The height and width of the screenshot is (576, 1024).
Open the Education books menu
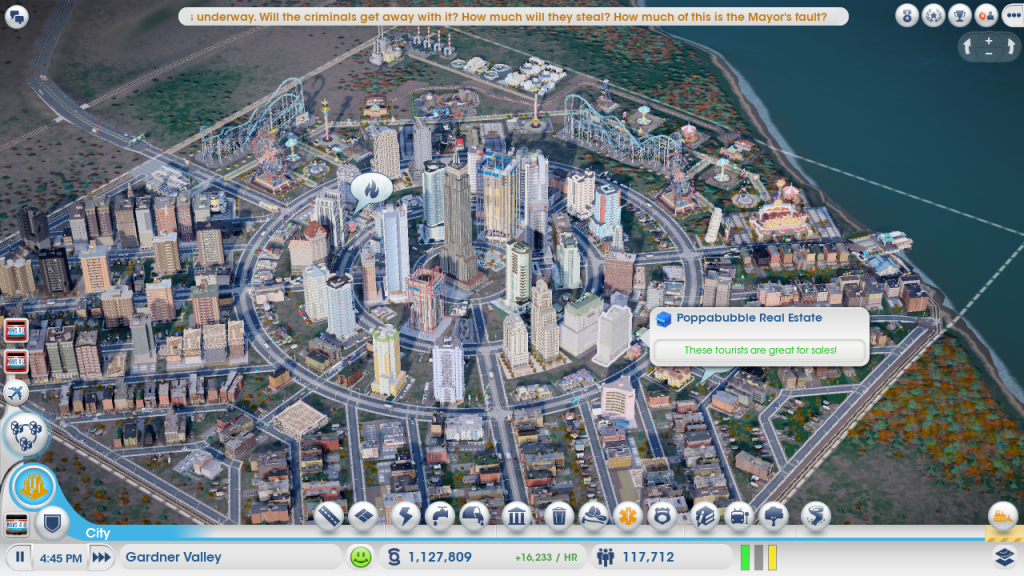pos(705,517)
